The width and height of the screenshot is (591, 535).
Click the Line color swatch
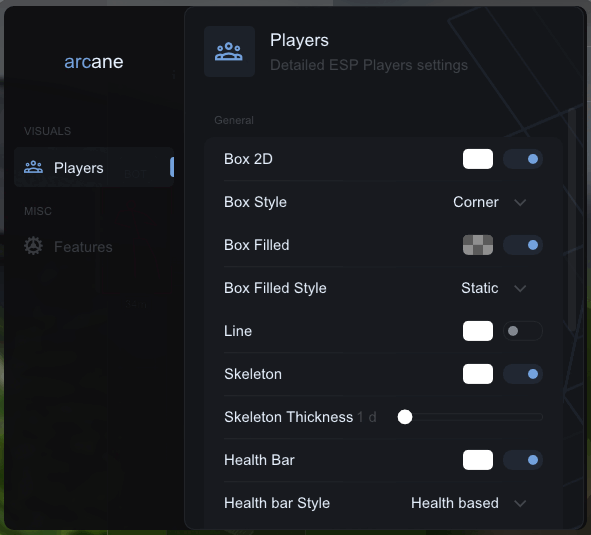[x=478, y=331]
